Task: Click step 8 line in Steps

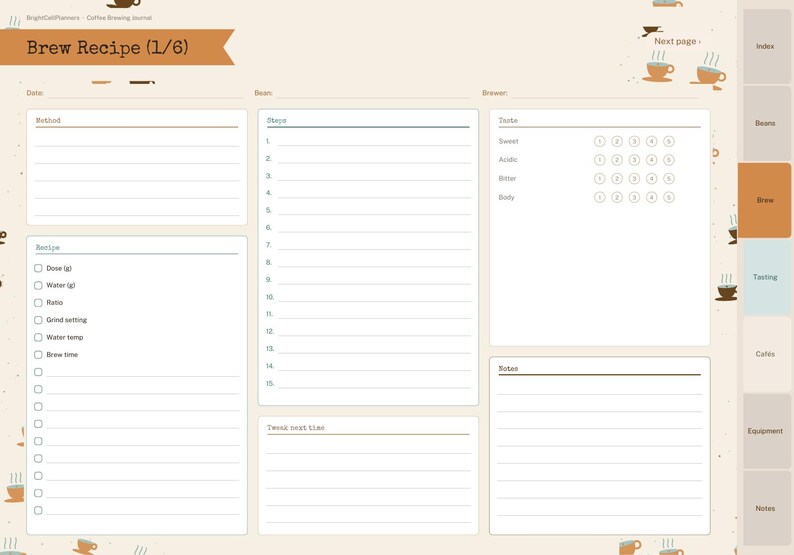Action: [374, 262]
